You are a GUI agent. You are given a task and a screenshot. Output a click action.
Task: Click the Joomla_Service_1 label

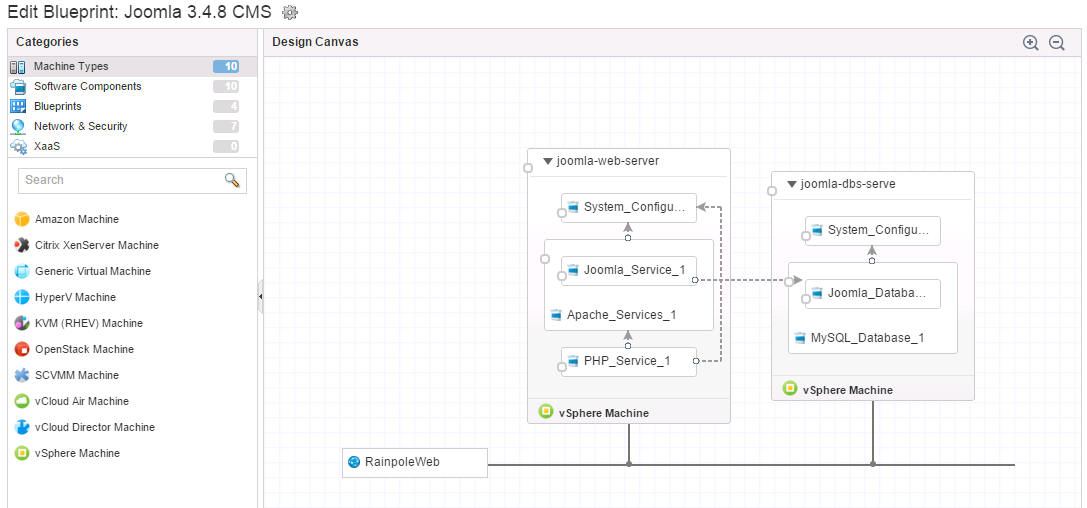[x=635, y=270]
